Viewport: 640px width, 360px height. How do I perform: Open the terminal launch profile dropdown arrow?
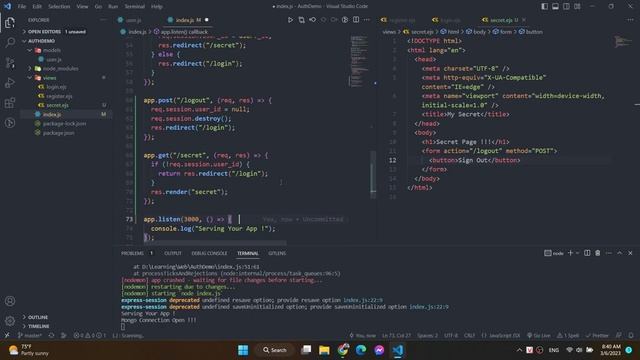point(577,253)
